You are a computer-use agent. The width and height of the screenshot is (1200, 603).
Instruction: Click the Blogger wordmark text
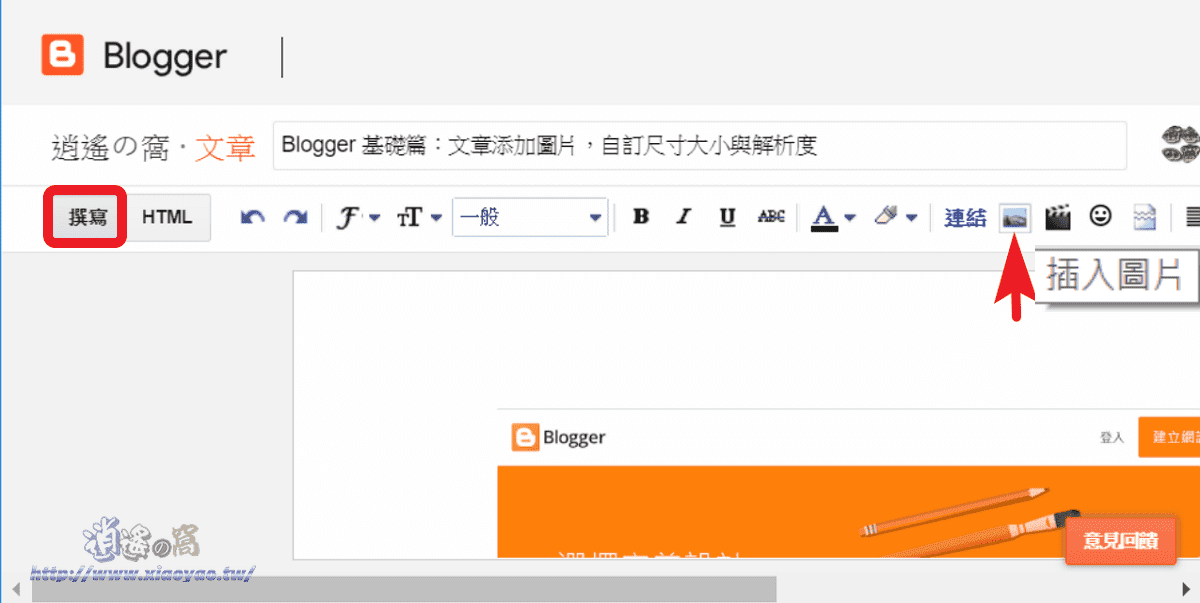165,57
